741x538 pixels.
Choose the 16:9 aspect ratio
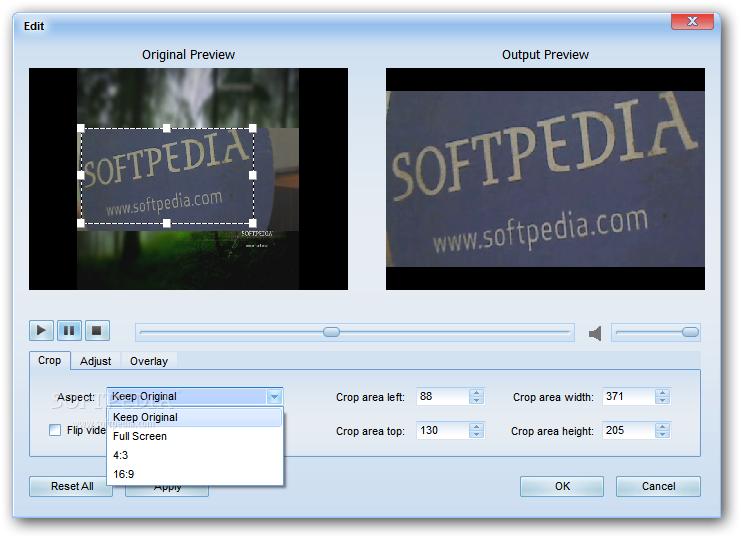click(x=195, y=474)
